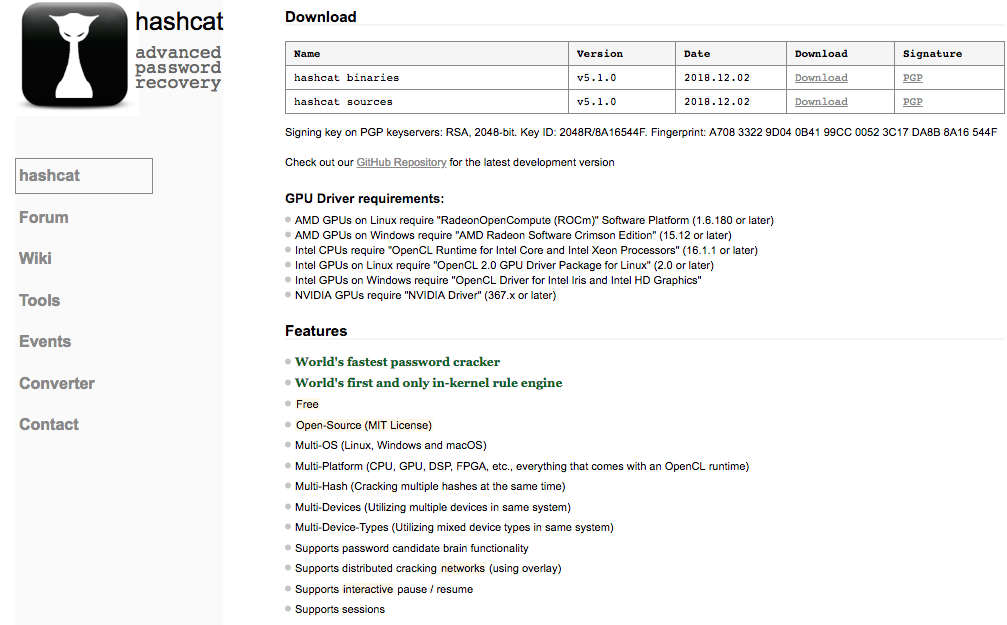Open the Events sidebar page
This screenshot has height=625, width=1007.
click(45, 342)
